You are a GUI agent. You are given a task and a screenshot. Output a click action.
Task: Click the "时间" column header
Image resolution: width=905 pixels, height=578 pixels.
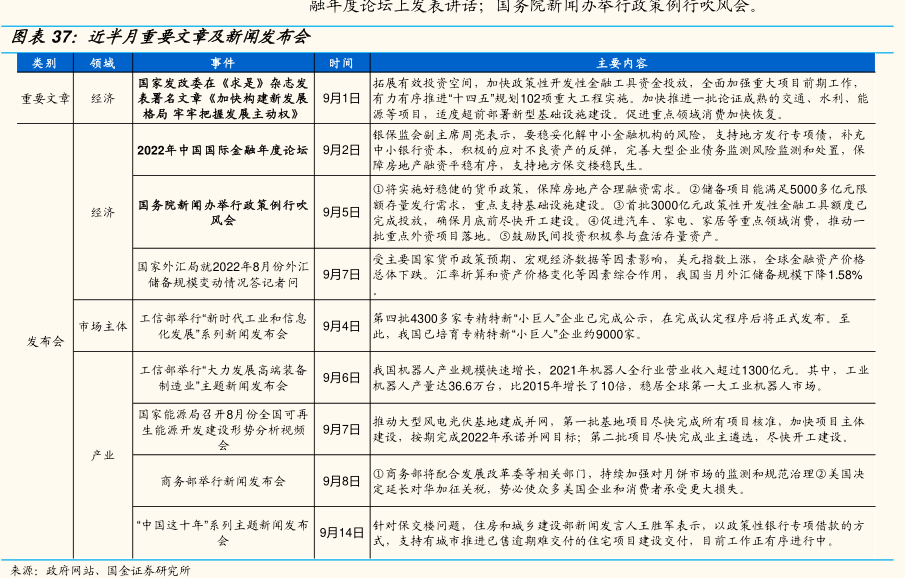341,63
